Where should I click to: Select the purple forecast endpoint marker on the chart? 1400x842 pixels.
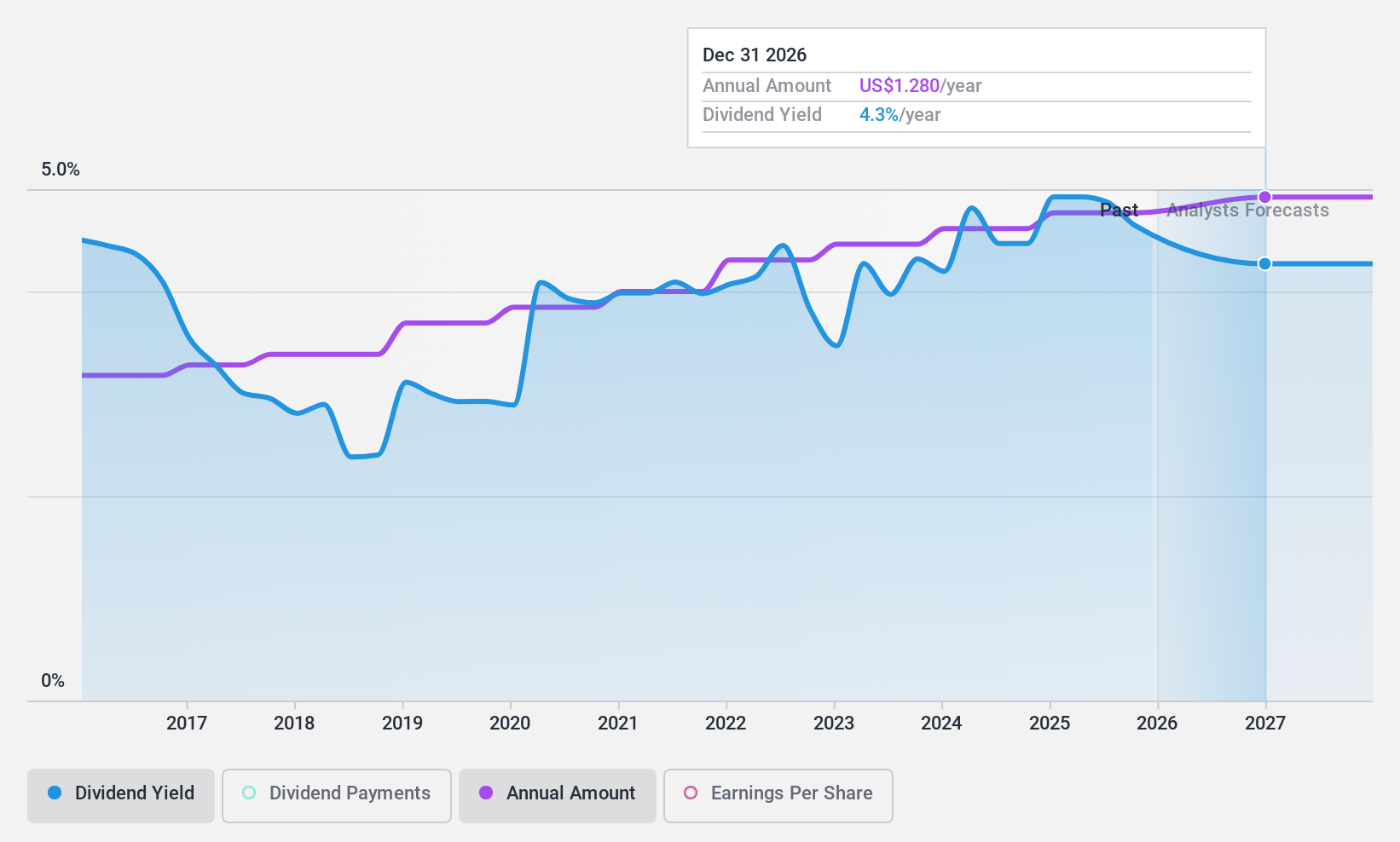pos(1264,197)
